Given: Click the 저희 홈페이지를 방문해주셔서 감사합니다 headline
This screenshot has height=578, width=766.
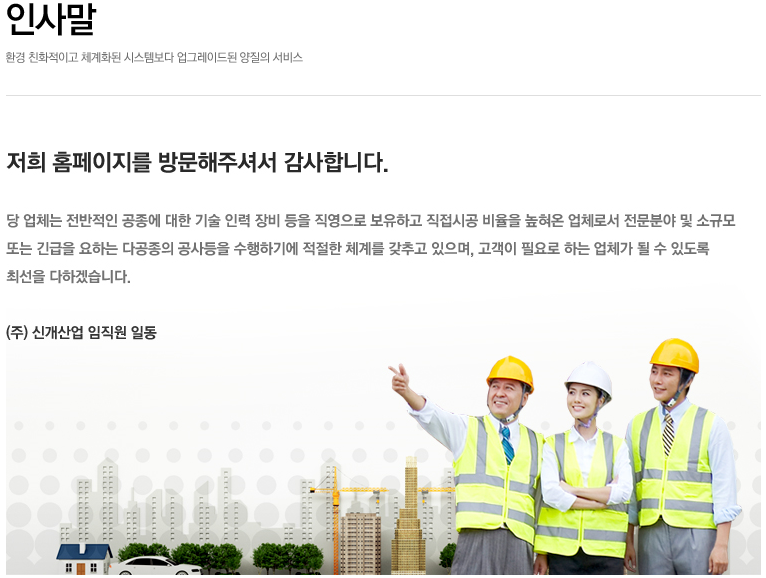Looking at the screenshot, I should (x=197, y=162).
